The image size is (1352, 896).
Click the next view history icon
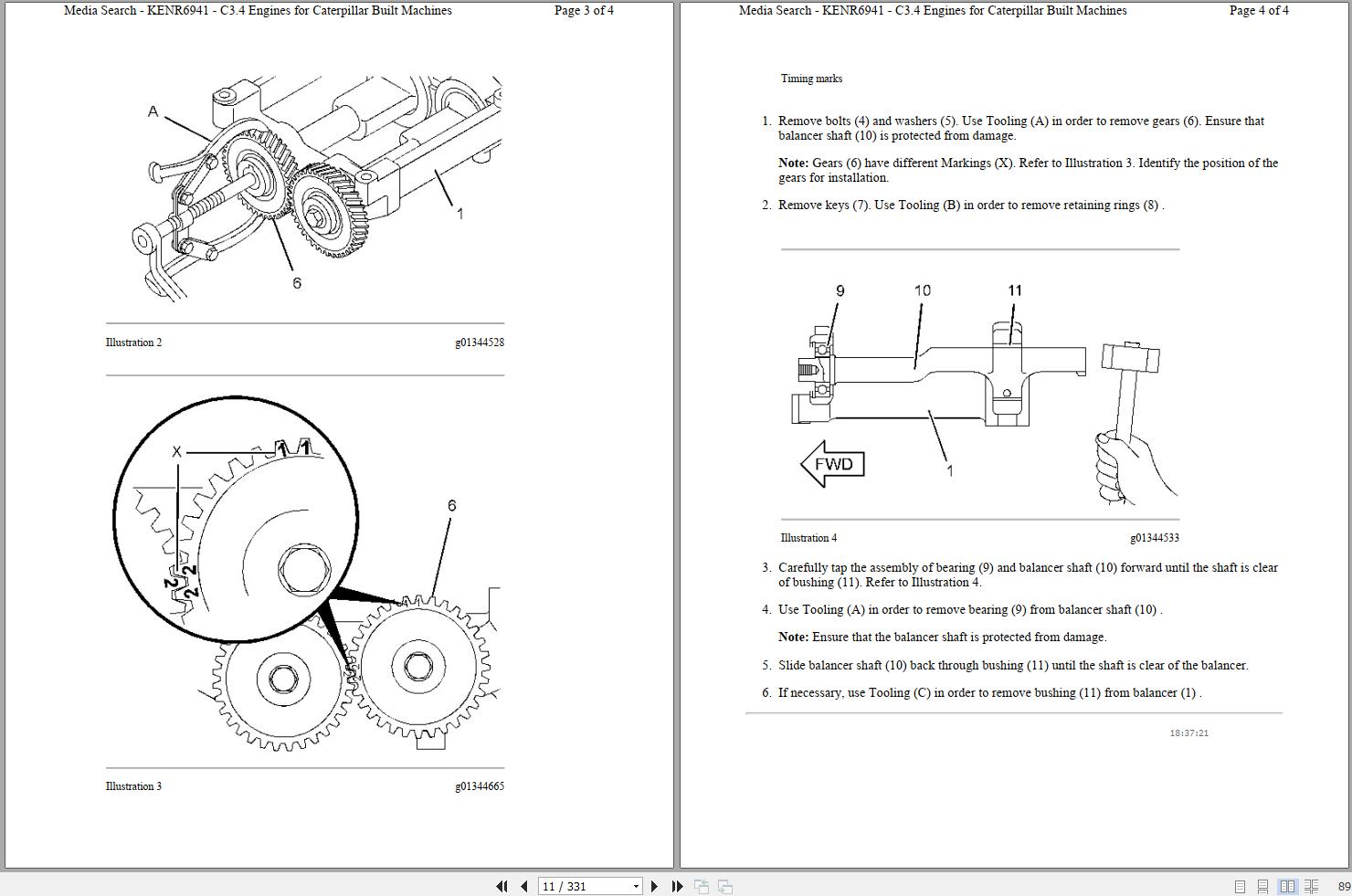(x=724, y=886)
